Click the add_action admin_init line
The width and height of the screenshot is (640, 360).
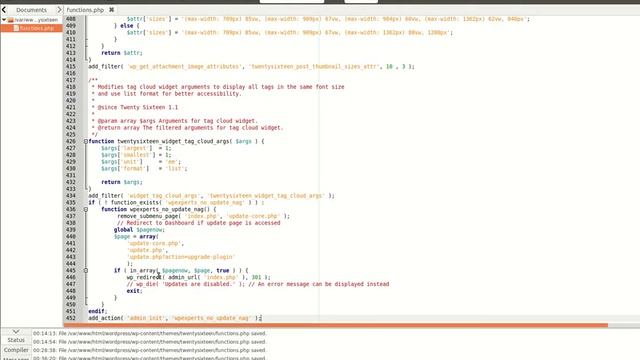(174, 318)
